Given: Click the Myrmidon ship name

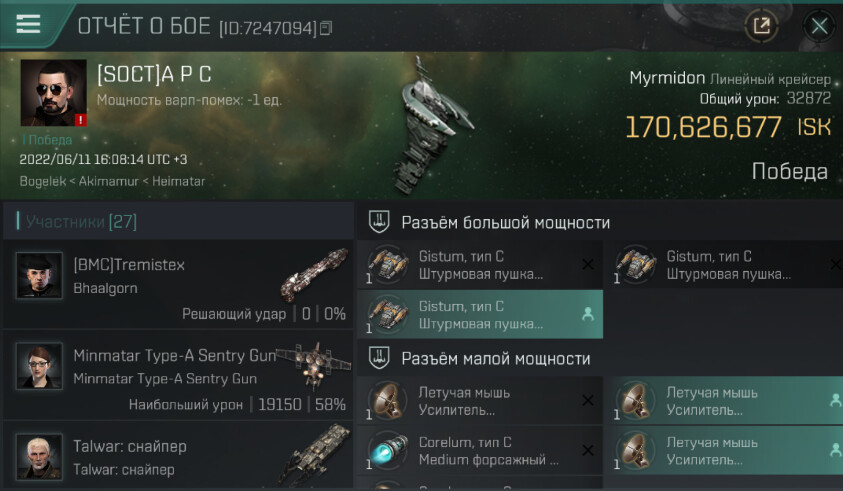Looking at the screenshot, I should [667, 79].
